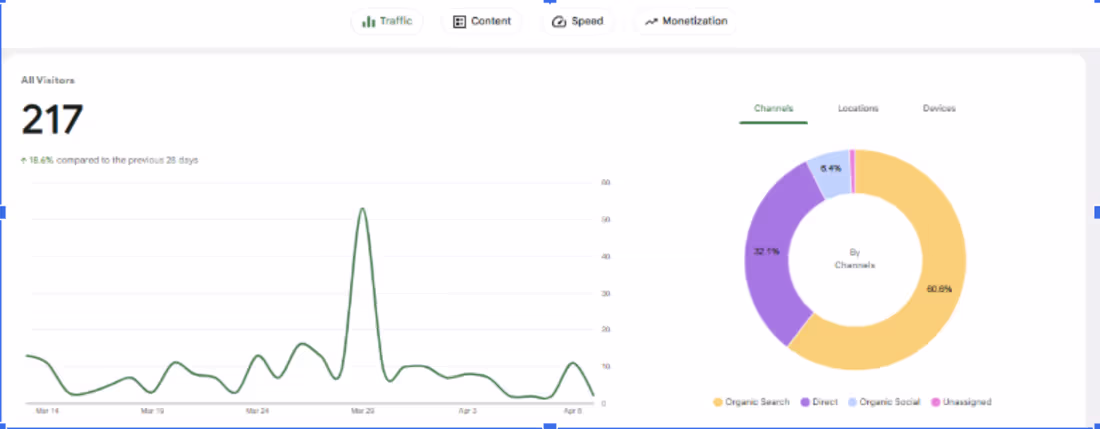Switch to the Locations sub-tab
Viewport: 1100px width, 429px height.
point(858,109)
